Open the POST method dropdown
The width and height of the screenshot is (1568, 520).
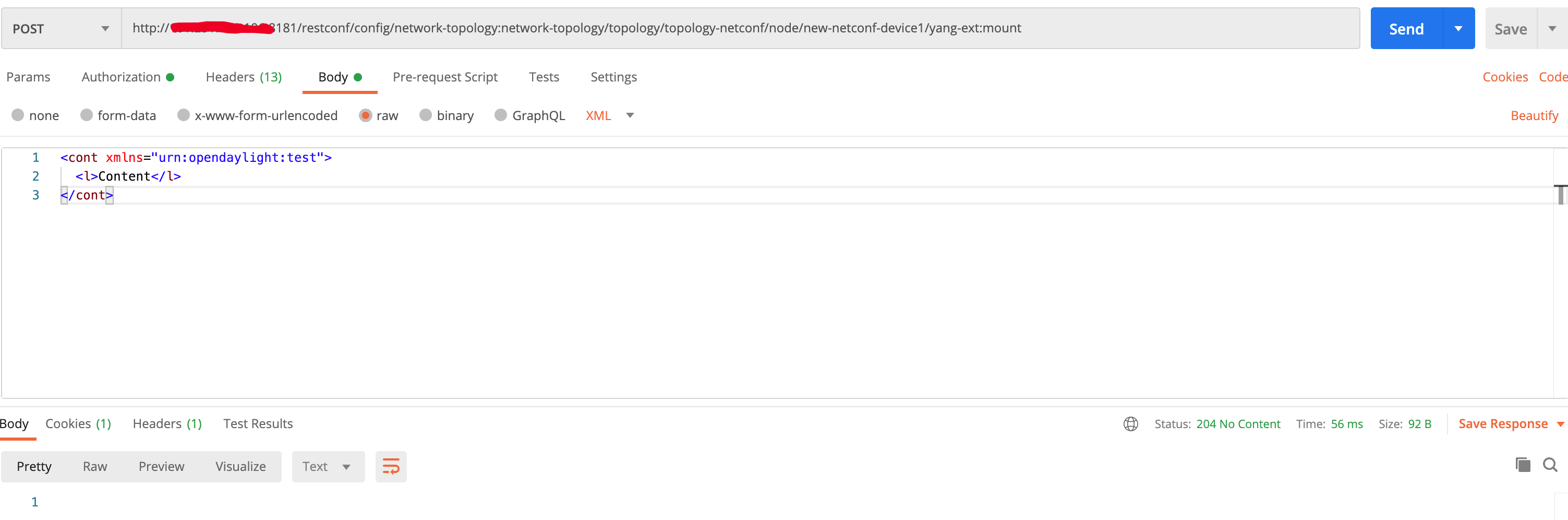(61, 29)
